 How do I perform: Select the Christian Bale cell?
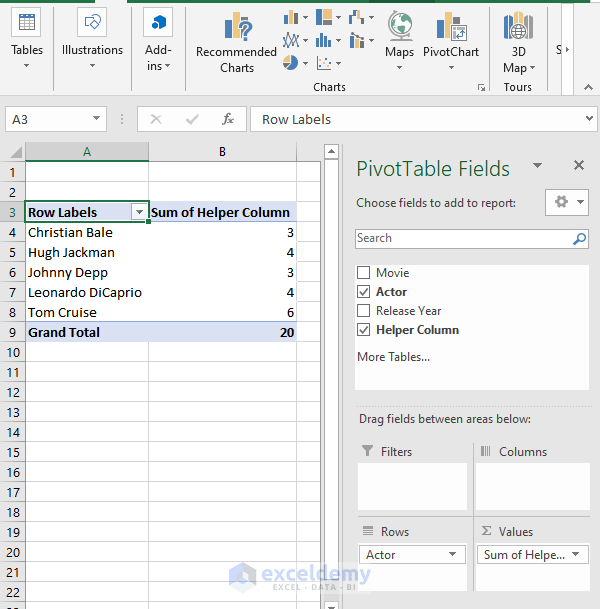87,233
